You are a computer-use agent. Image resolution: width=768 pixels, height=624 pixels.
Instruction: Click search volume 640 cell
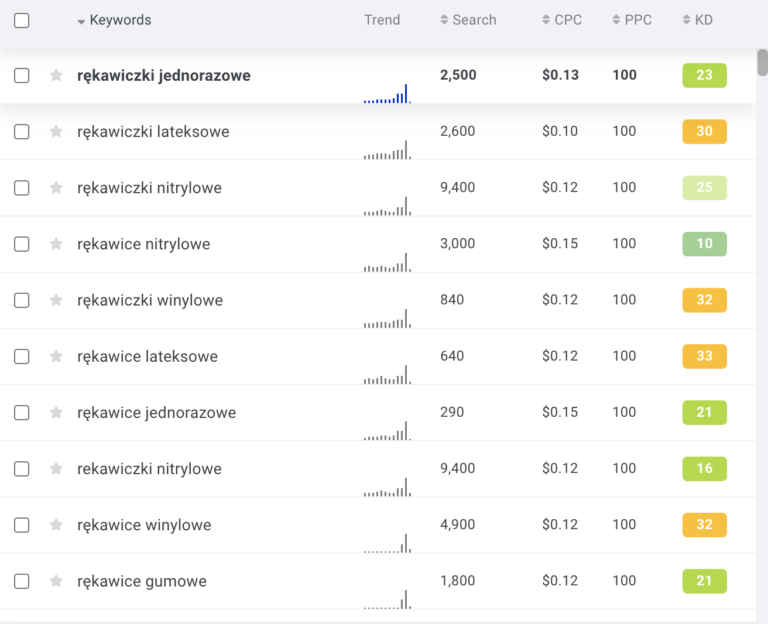tap(452, 356)
